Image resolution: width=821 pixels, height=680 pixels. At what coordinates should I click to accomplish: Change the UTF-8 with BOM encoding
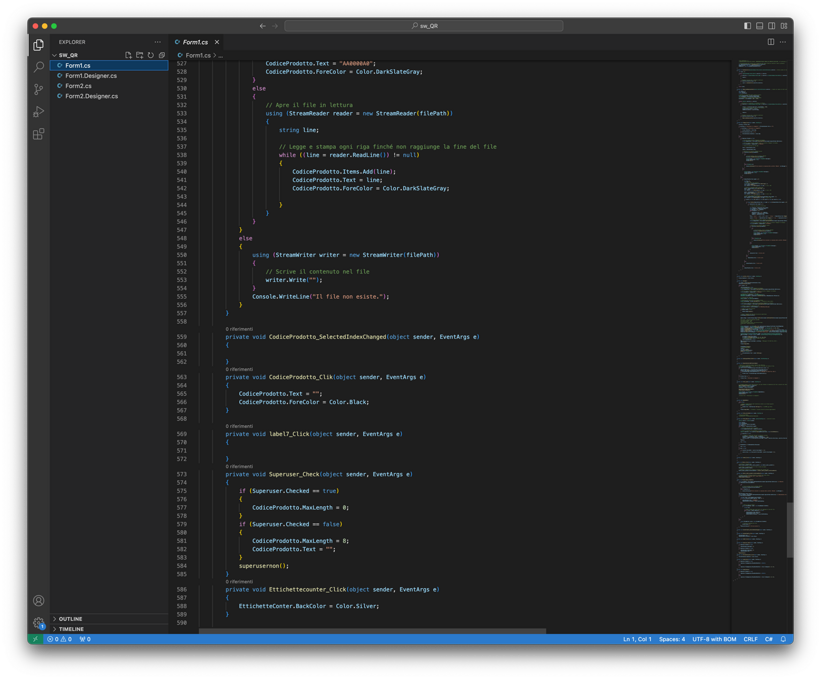714,639
